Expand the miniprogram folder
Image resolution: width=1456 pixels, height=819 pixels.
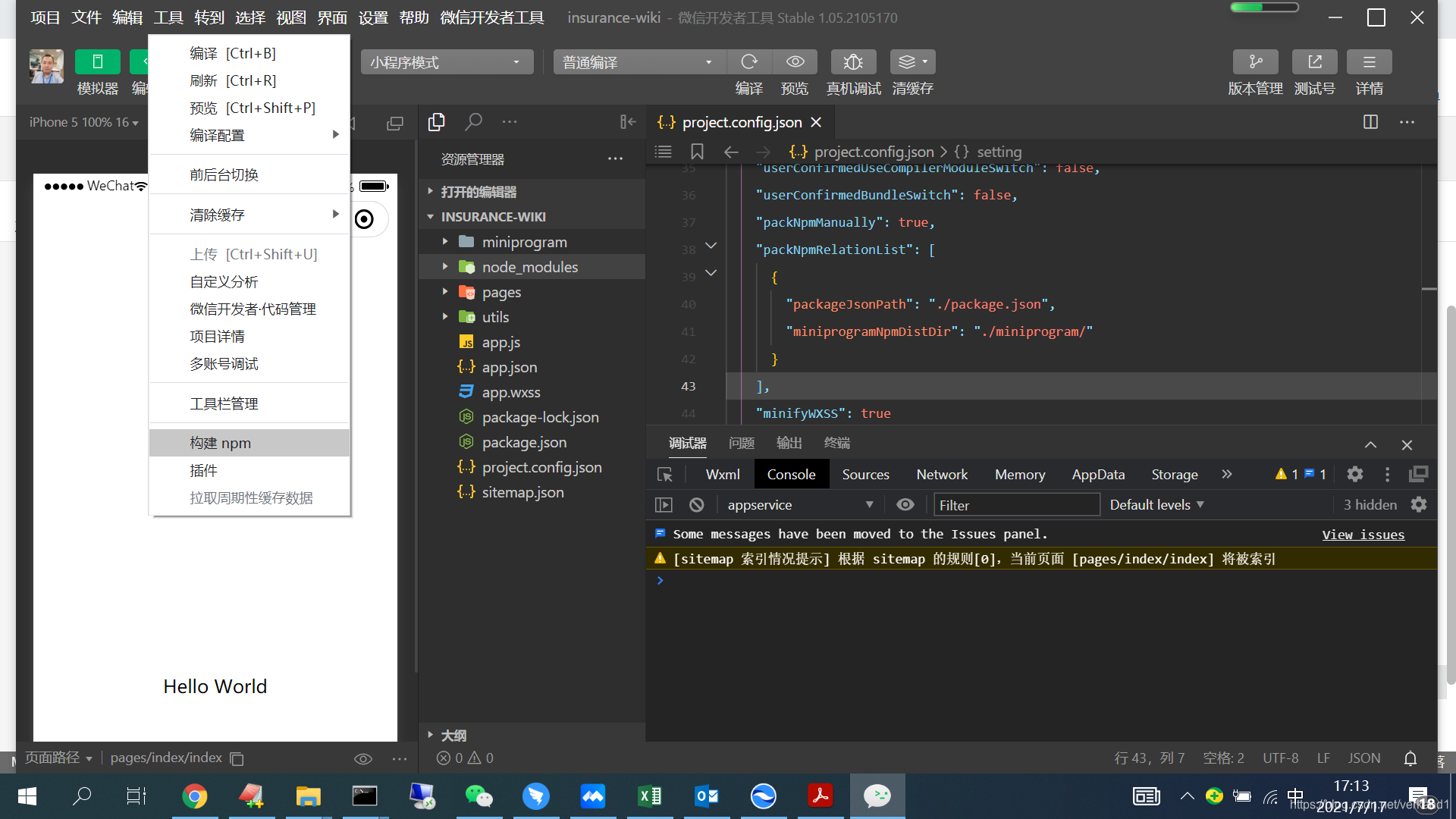(445, 242)
